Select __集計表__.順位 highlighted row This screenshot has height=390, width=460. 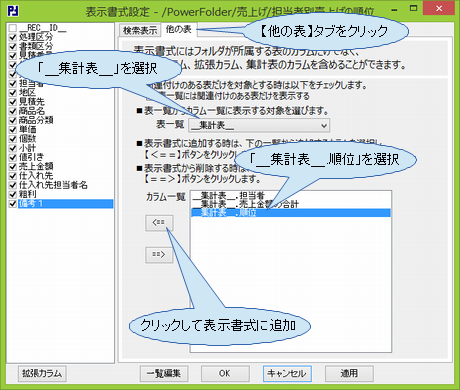click(x=291, y=213)
